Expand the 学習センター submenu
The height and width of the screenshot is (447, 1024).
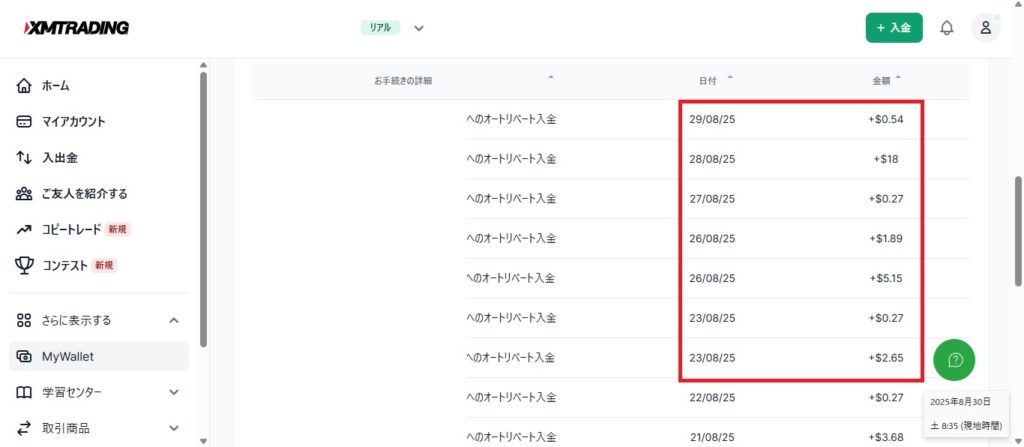click(174, 392)
